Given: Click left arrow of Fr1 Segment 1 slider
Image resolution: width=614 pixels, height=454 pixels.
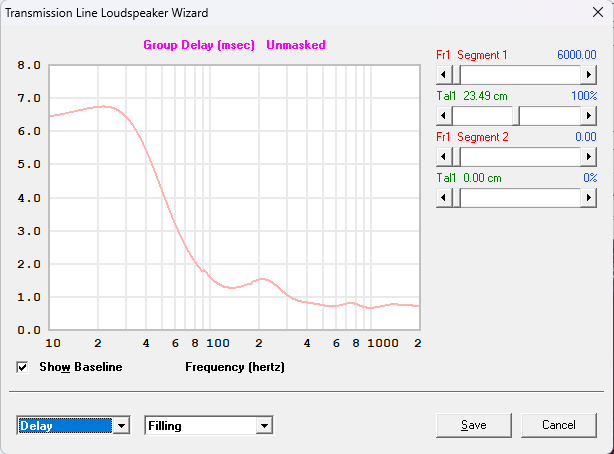Looking at the screenshot, I should click(x=444, y=74).
